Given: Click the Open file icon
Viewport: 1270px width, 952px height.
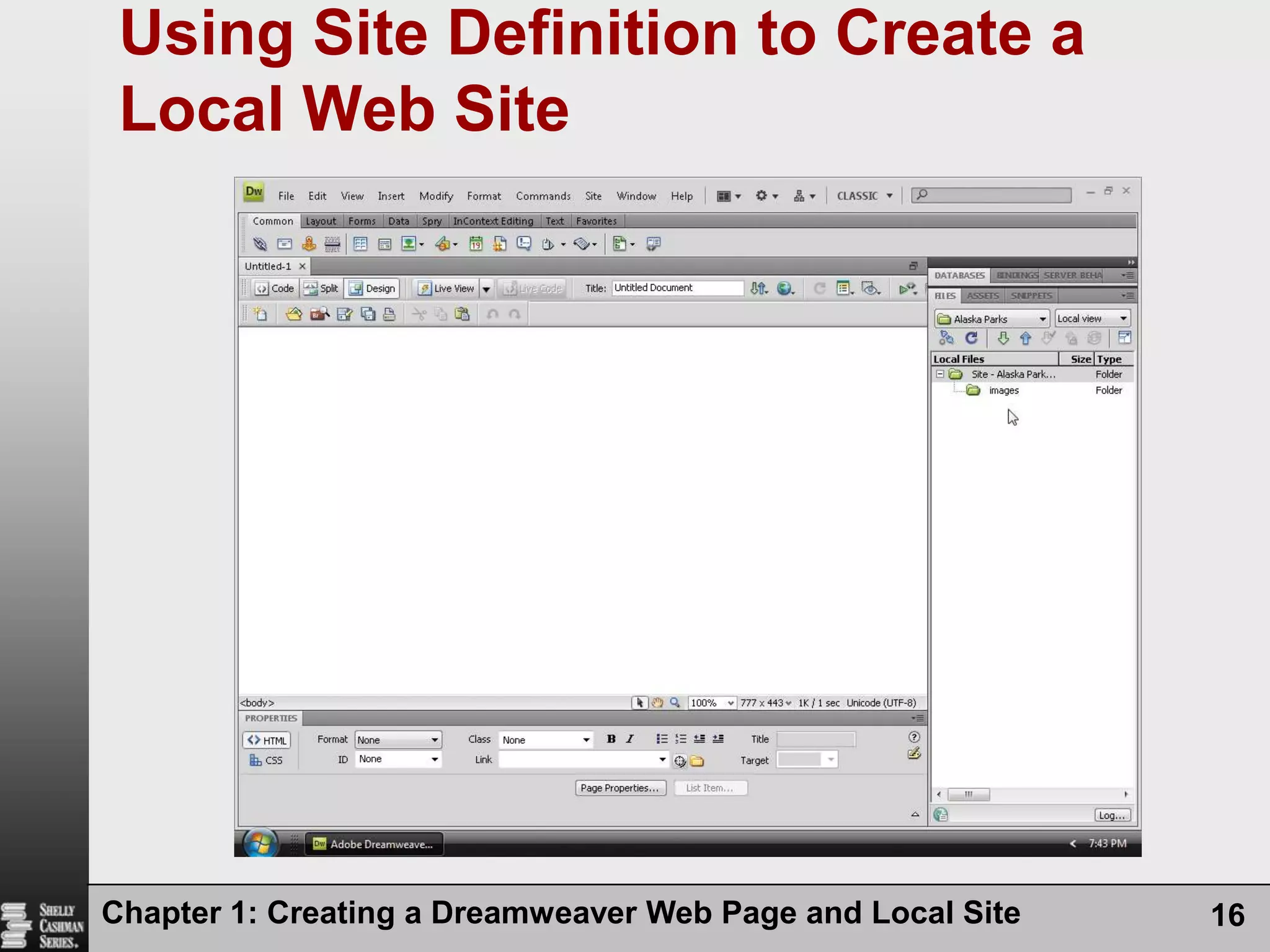Looking at the screenshot, I should [294, 314].
